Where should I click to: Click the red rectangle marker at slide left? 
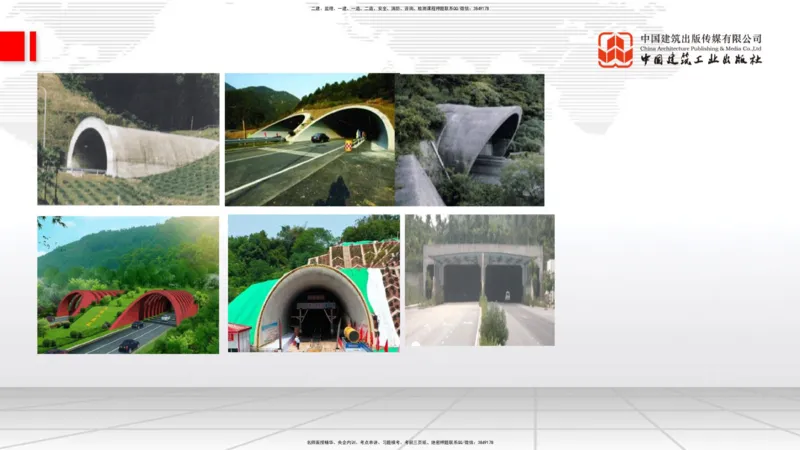(x=12, y=46)
